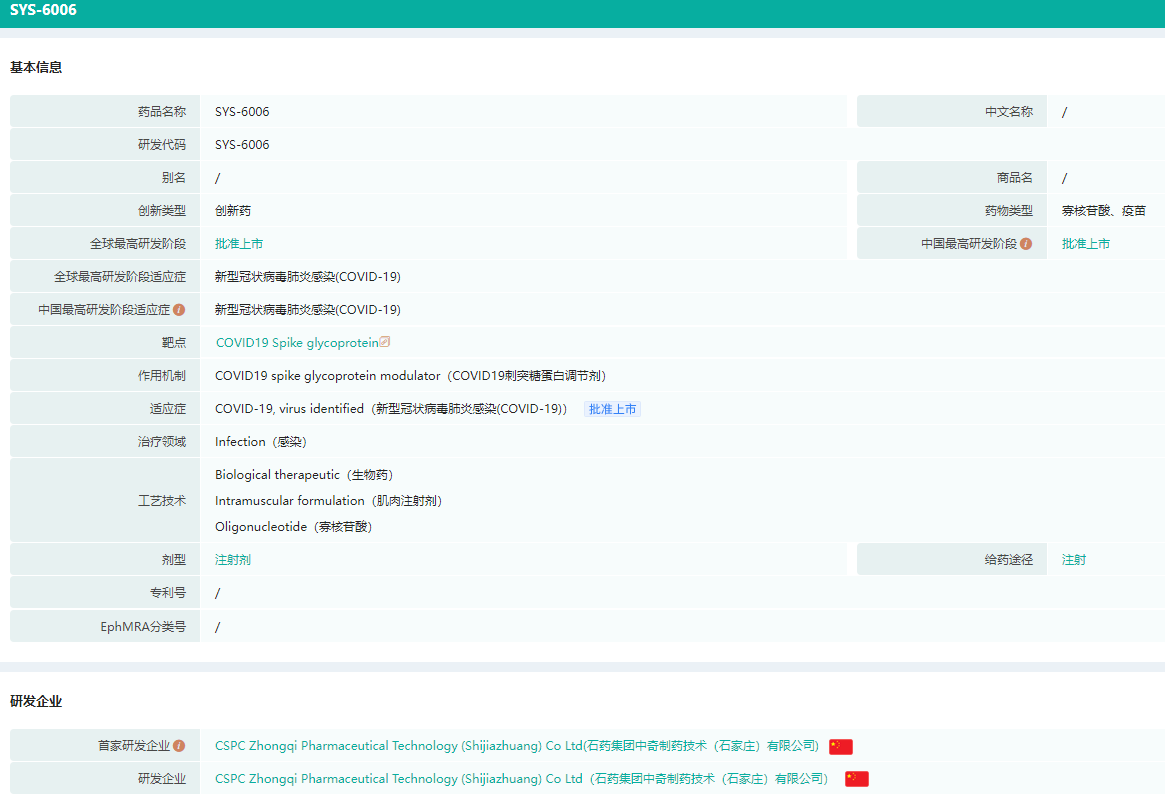The height and width of the screenshot is (798, 1165).
Task: Click info icon beside 中国最高研发阶段适应症 label
Action: click(179, 310)
